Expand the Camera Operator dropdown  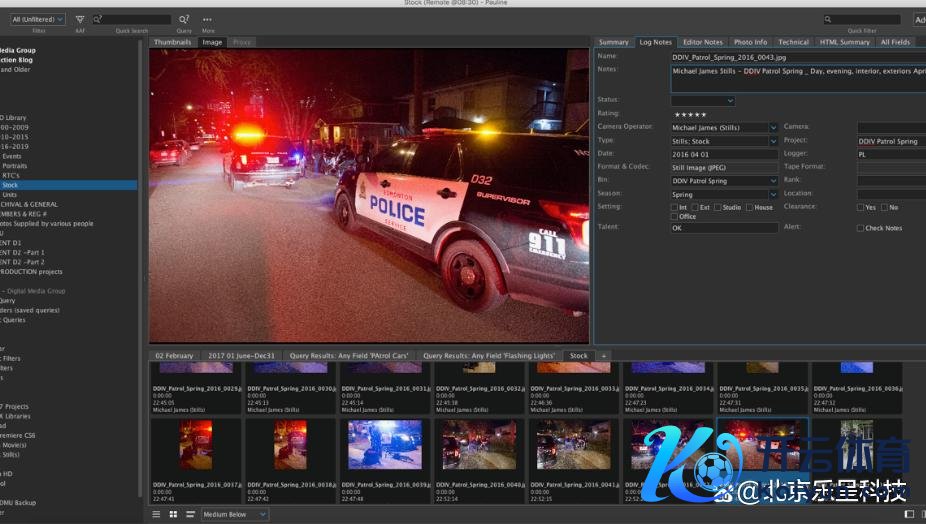tap(773, 128)
